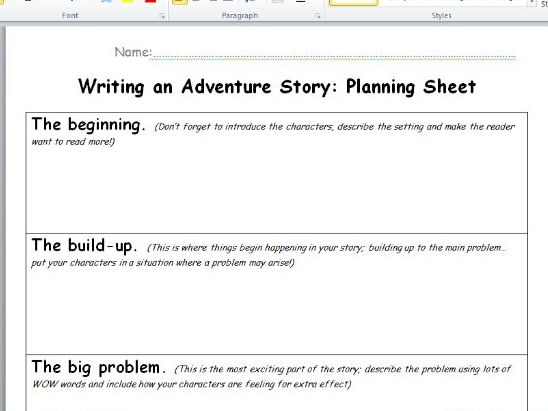This screenshot has width=548, height=411.
Task: Select the highlighted style in Styles gallery
Action: pos(354,3)
